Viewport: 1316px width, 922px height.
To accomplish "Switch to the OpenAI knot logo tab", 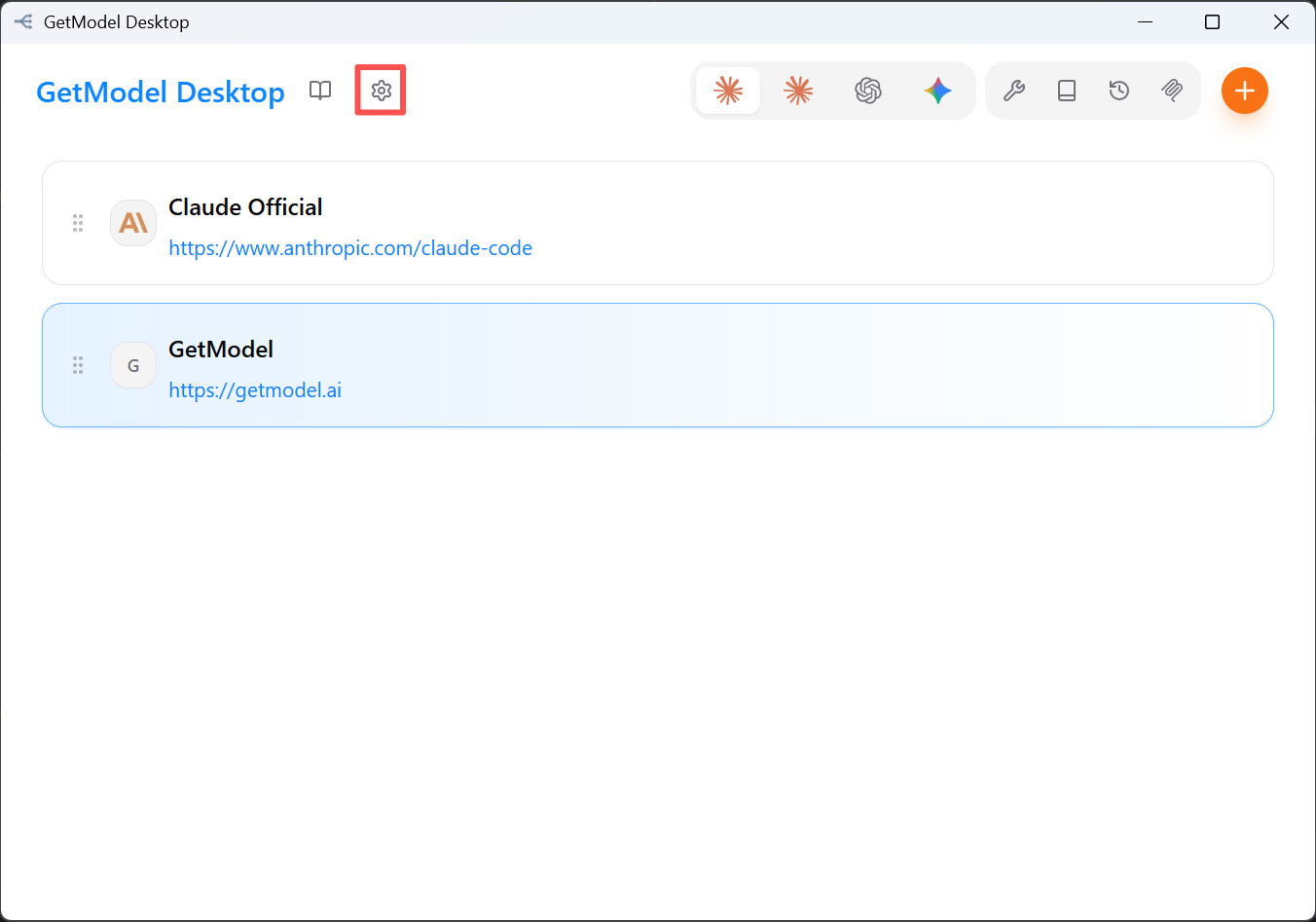I will (x=868, y=91).
